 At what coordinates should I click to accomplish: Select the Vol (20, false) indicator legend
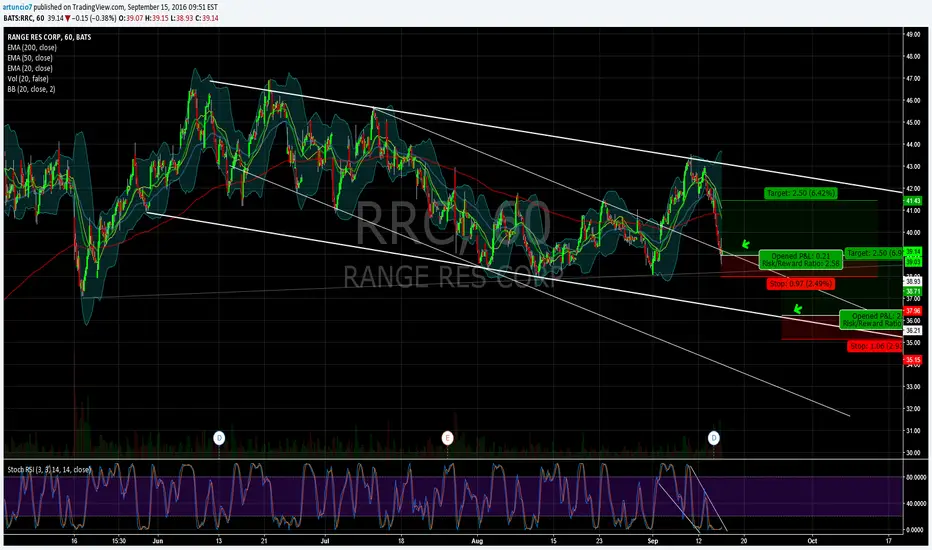28,78
